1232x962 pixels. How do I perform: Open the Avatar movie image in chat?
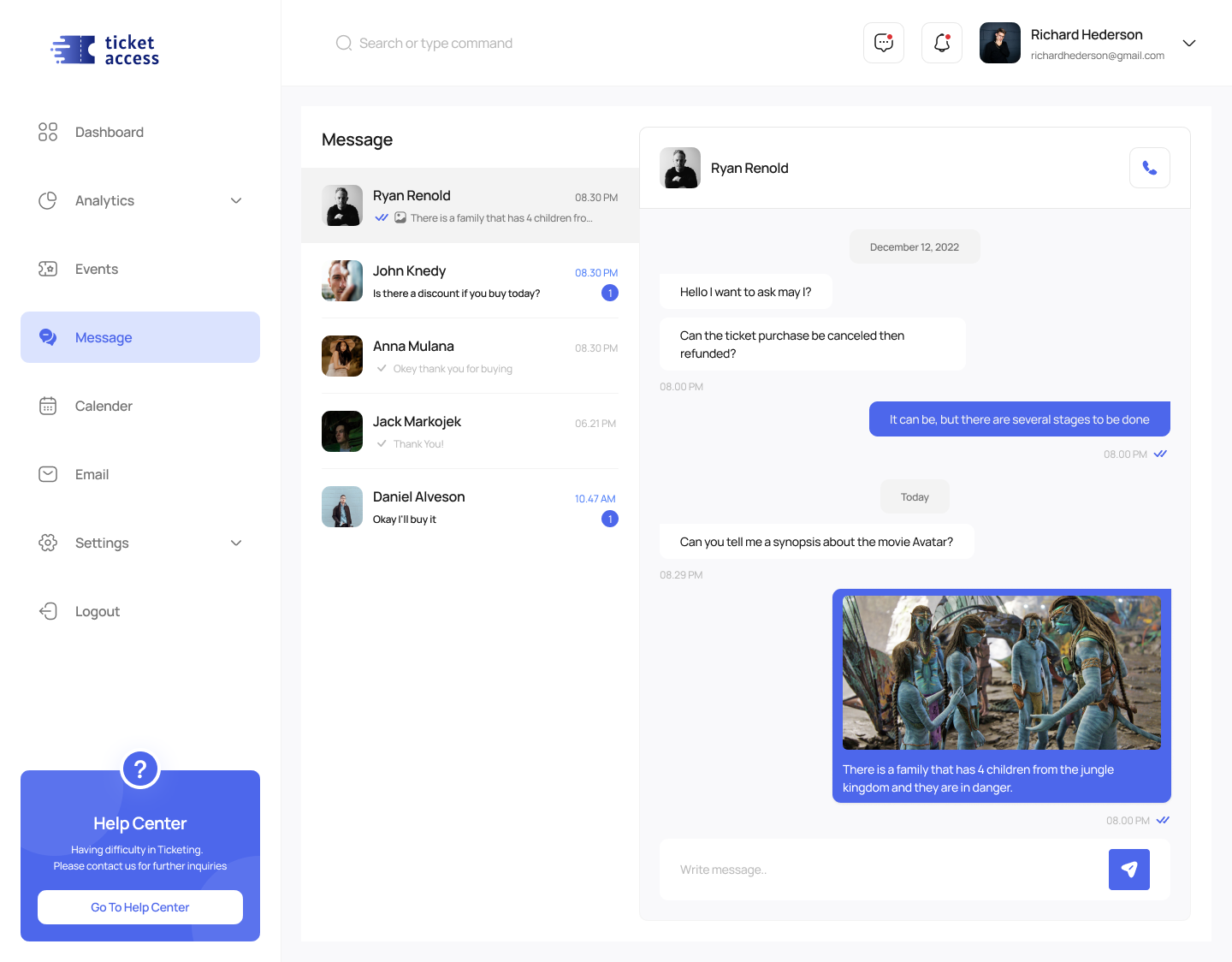tap(1002, 673)
